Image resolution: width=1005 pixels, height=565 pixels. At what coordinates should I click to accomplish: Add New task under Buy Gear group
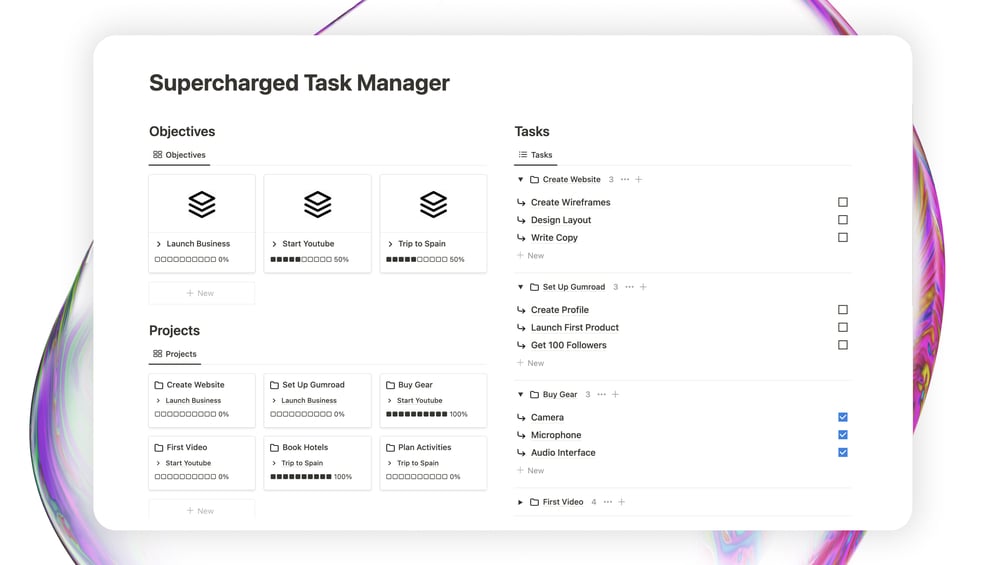pos(531,471)
